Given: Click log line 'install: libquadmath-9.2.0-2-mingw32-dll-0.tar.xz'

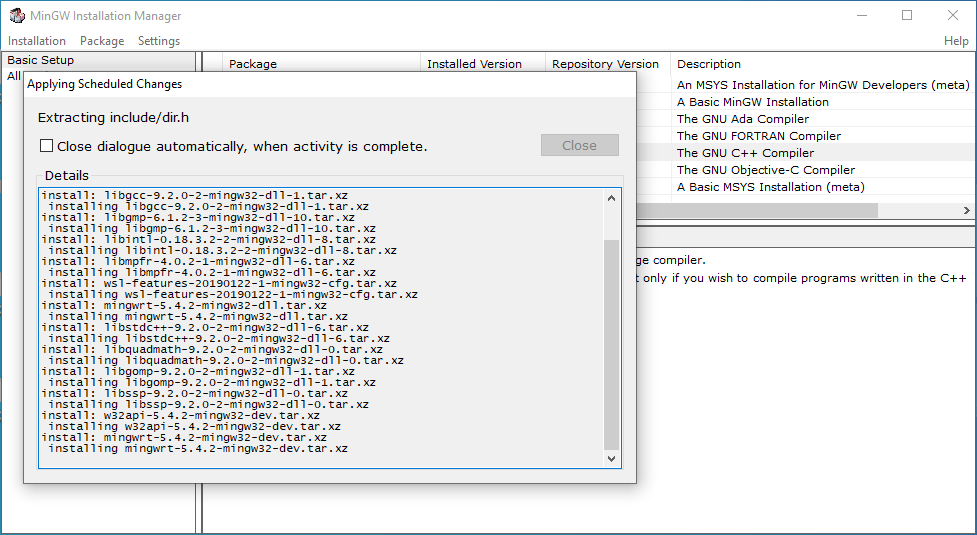Looking at the screenshot, I should (x=212, y=349).
